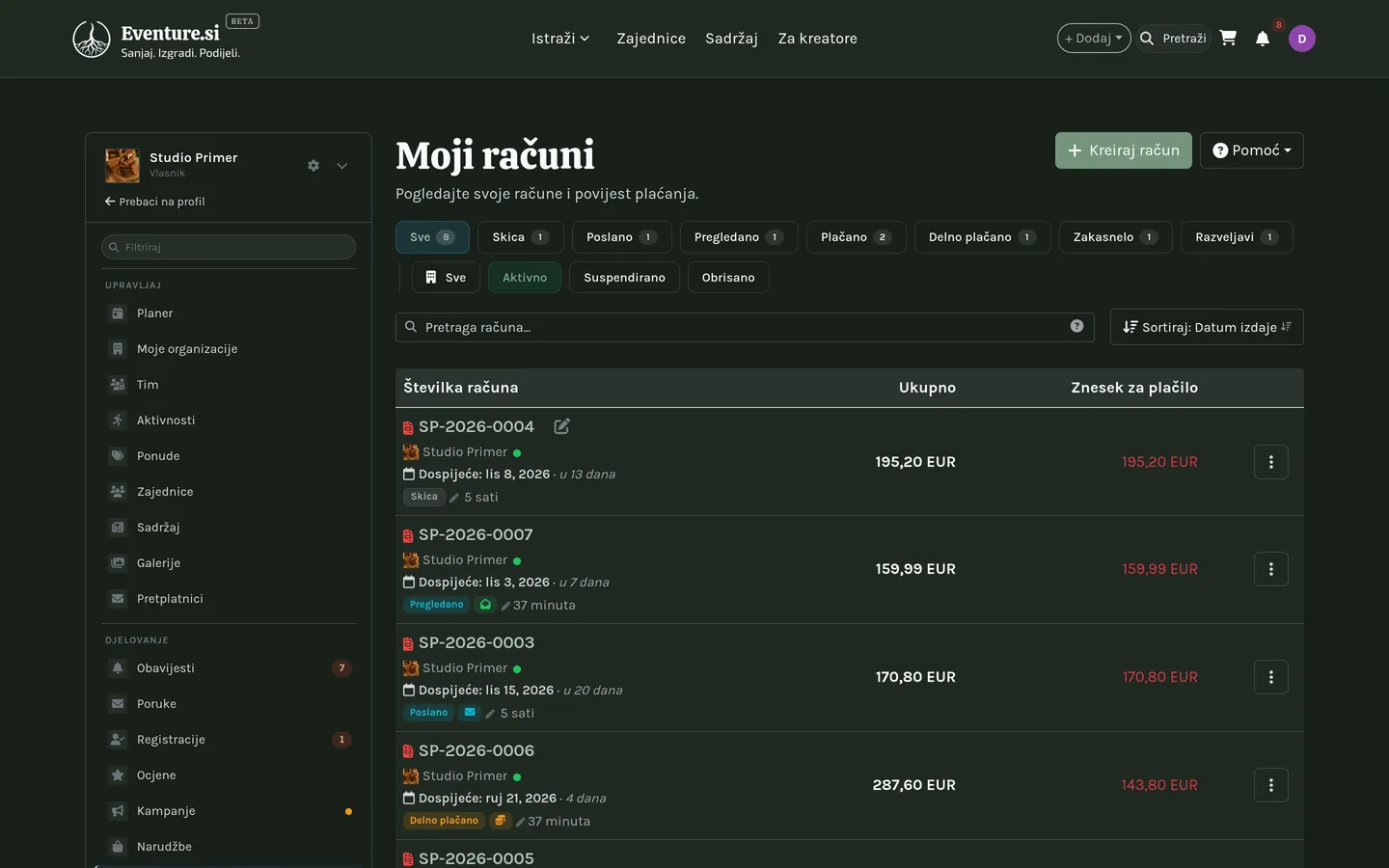The width and height of the screenshot is (1389, 868).
Task: Click the Pretraga računa search field
Action: 745,327
